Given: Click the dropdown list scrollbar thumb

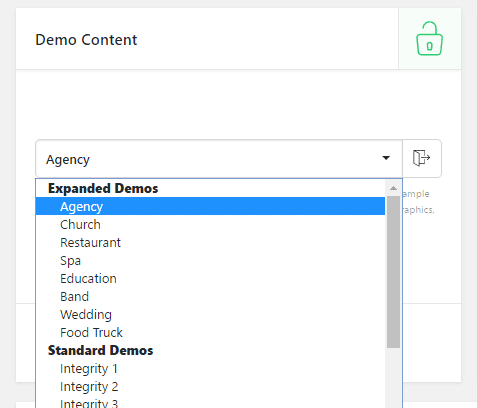Looking at the screenshot, I should tap(393, 272).
